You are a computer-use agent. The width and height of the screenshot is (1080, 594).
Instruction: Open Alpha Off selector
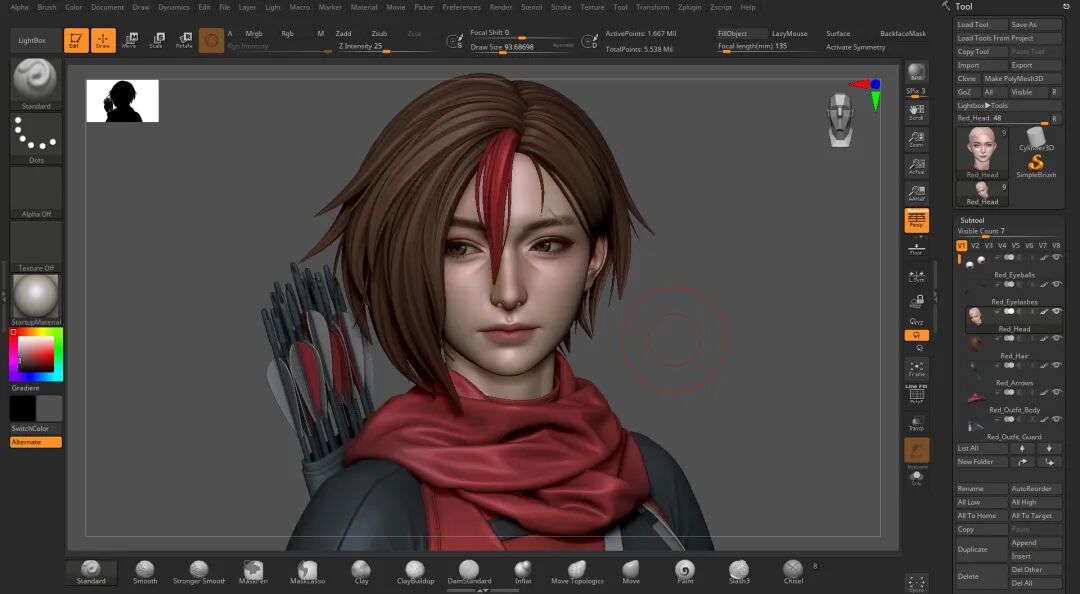click(x=36, y=192)
